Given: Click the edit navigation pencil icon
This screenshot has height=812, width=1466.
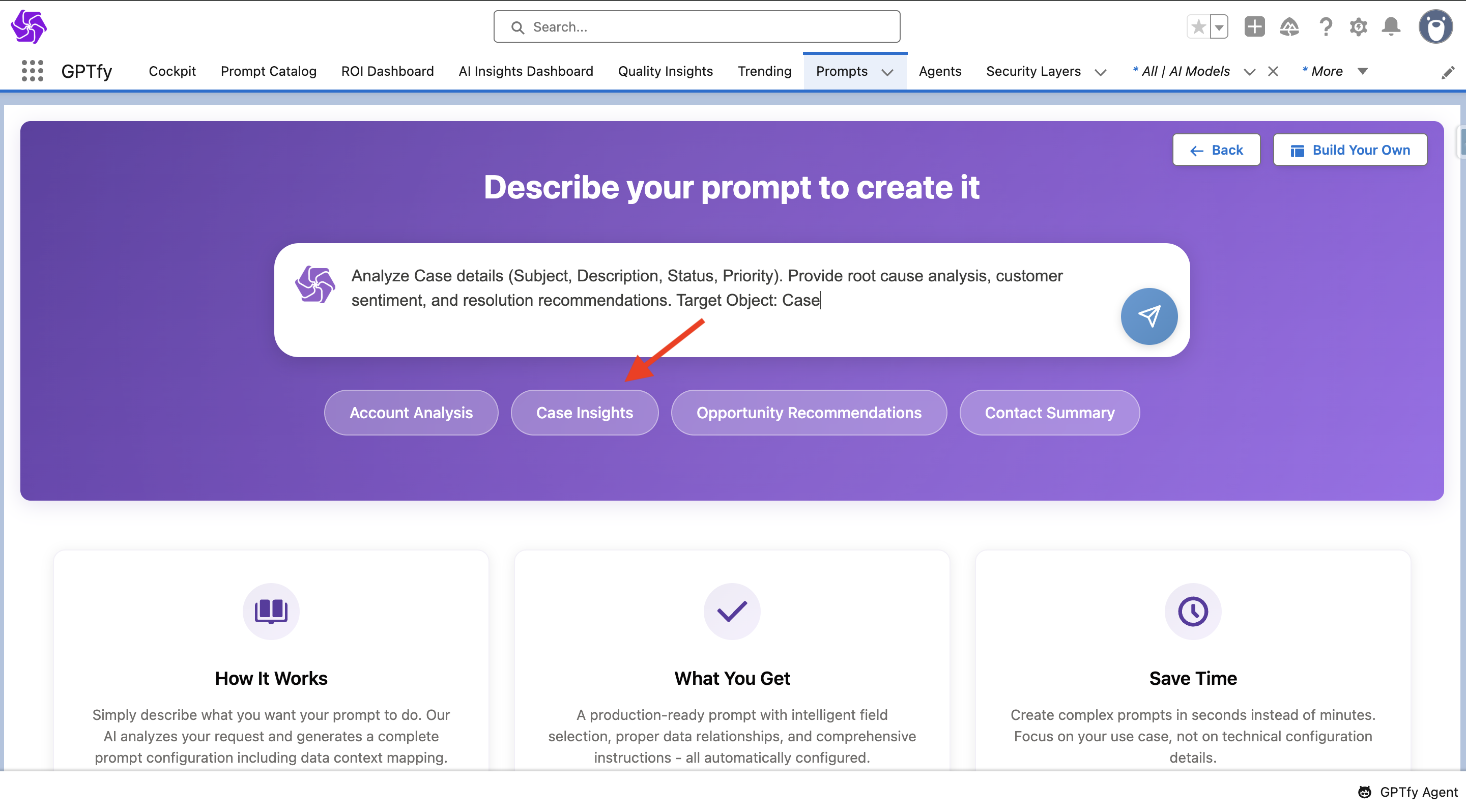Looking at the screenshot, I should (1448, 72).
